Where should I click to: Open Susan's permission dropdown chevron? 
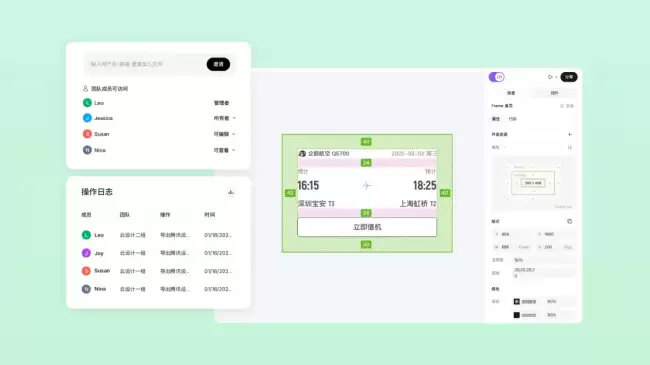point(234,134)
